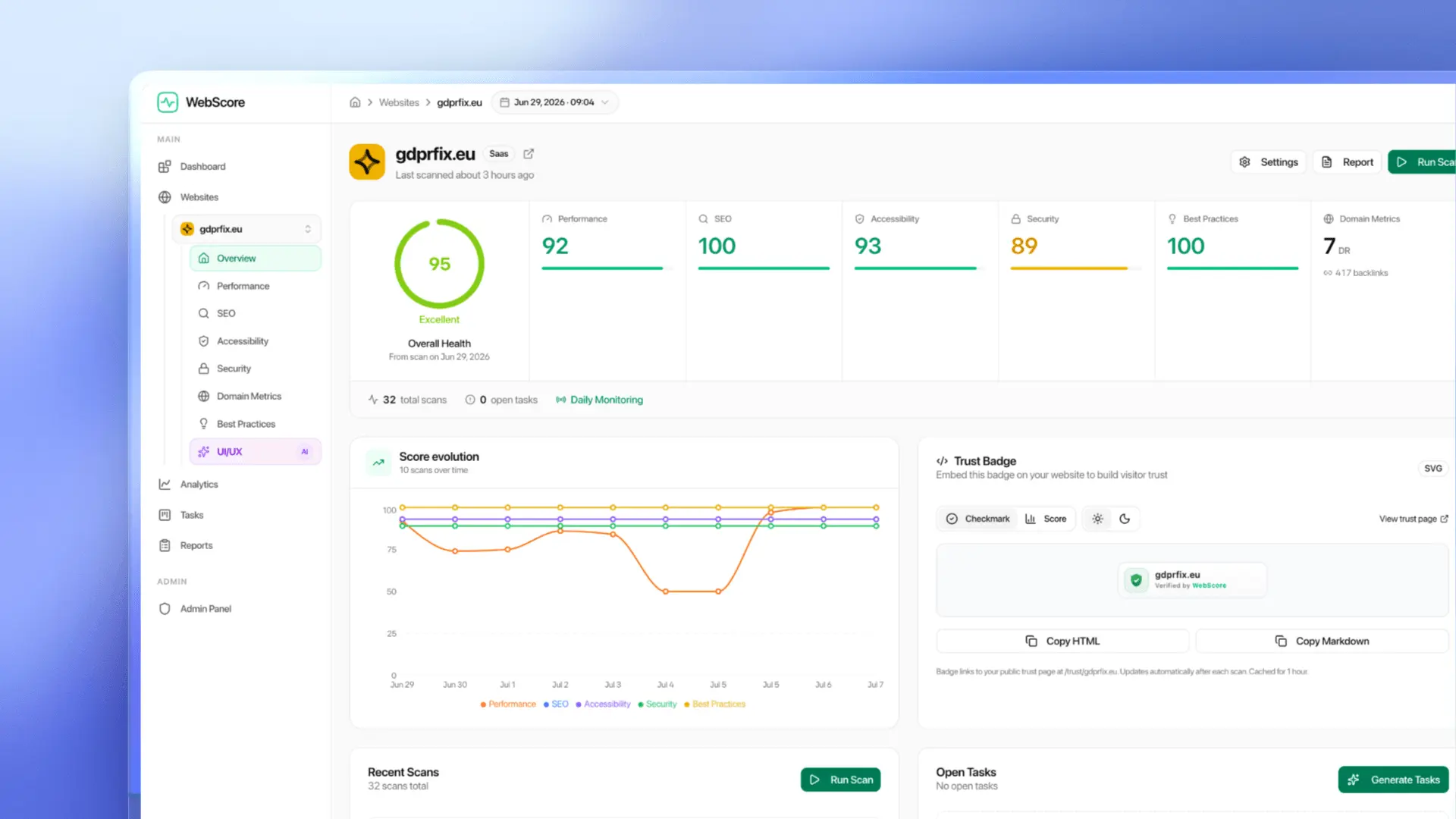This screenshot has width=1456, height=819.
Task: Open Websites in the sidebar
Action: (199, 197)
